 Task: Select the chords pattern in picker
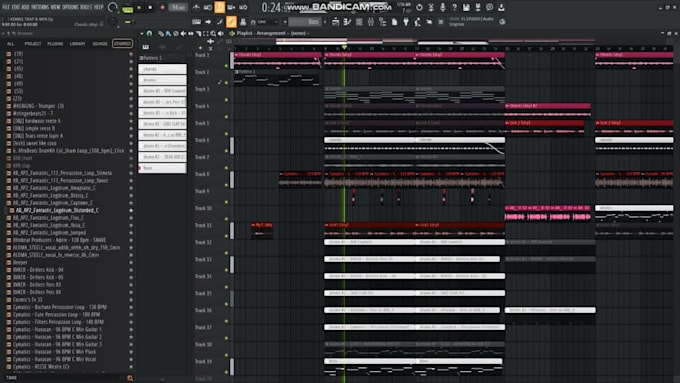162,69
